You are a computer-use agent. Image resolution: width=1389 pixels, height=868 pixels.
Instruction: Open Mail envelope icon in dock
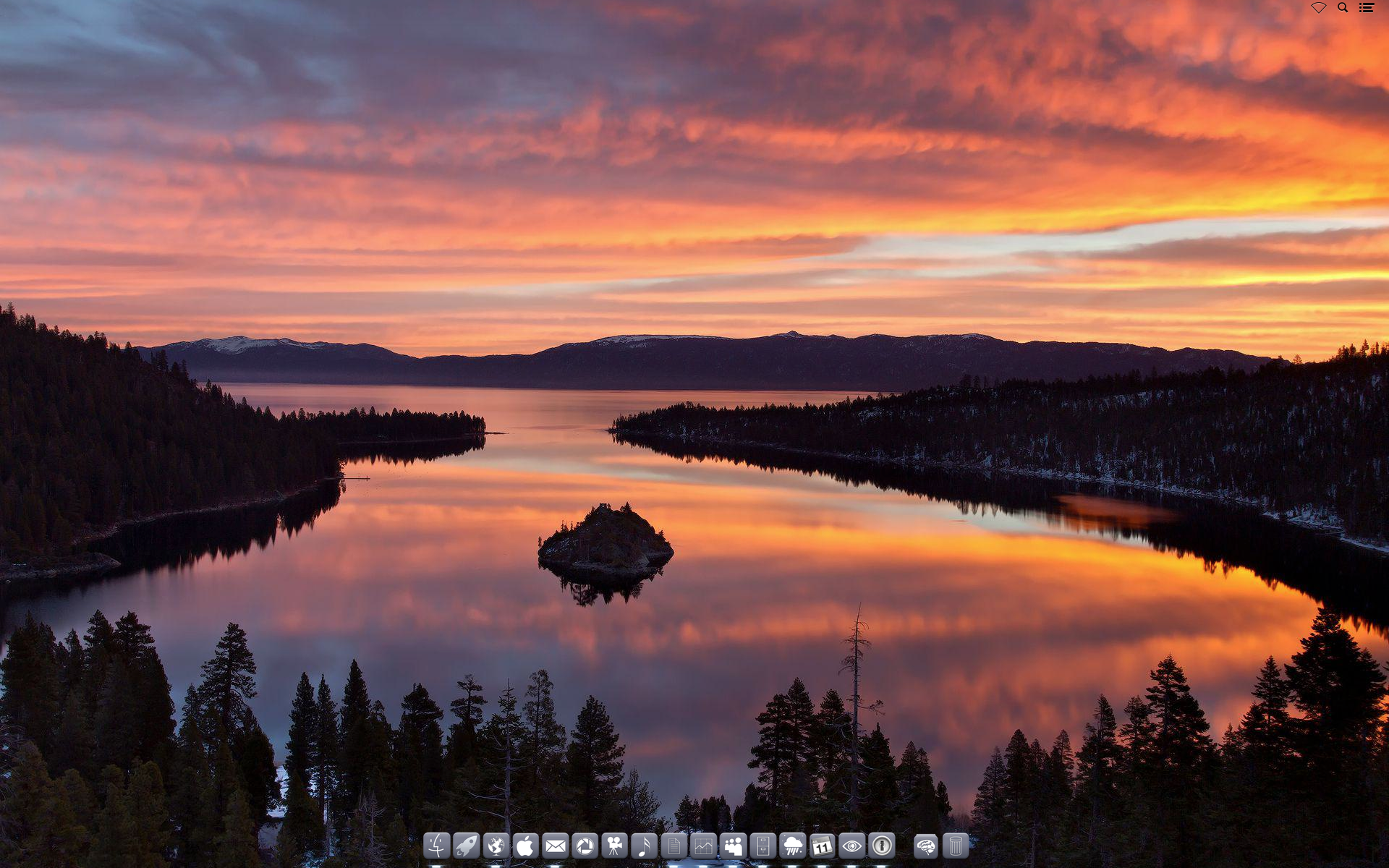pyautogui.click(x=555, y=845)
